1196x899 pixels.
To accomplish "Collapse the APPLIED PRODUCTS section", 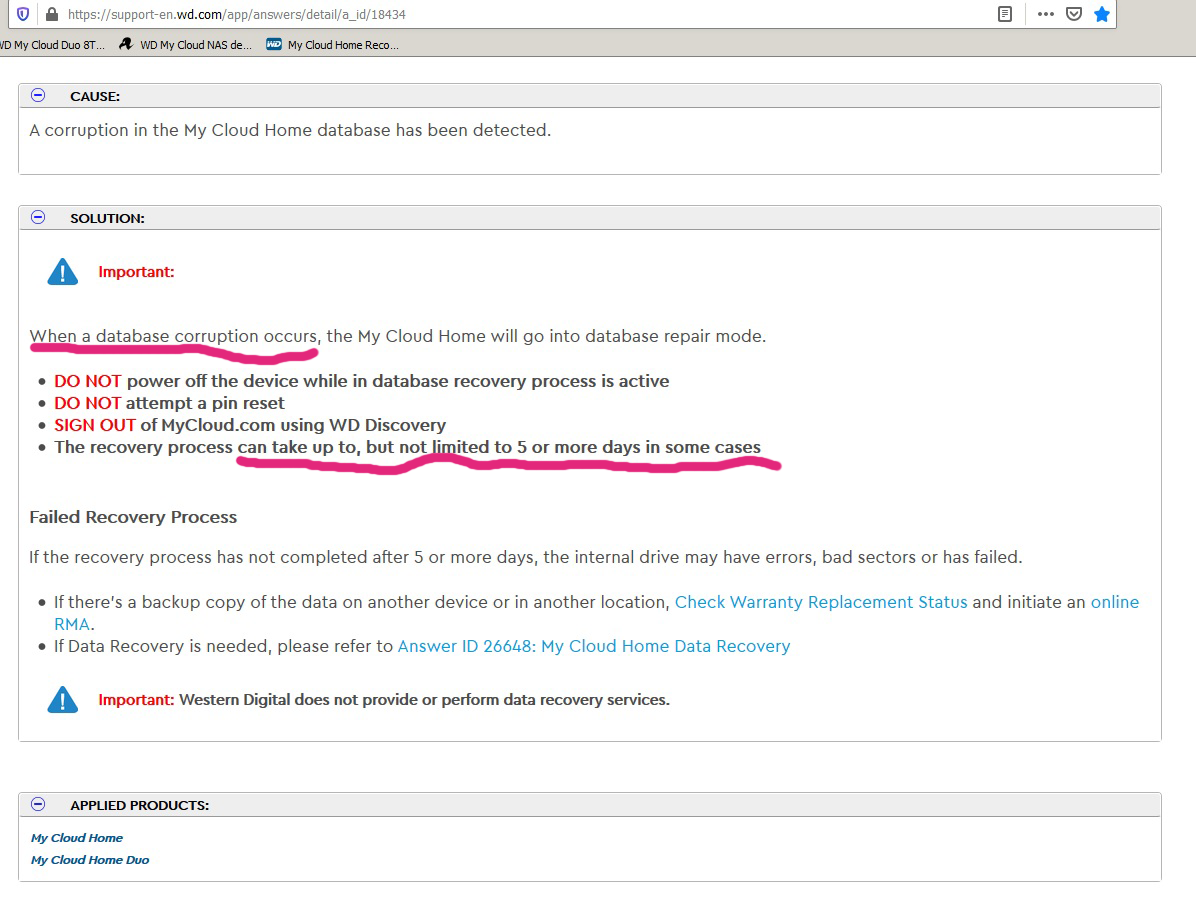I will coord(38,804).
